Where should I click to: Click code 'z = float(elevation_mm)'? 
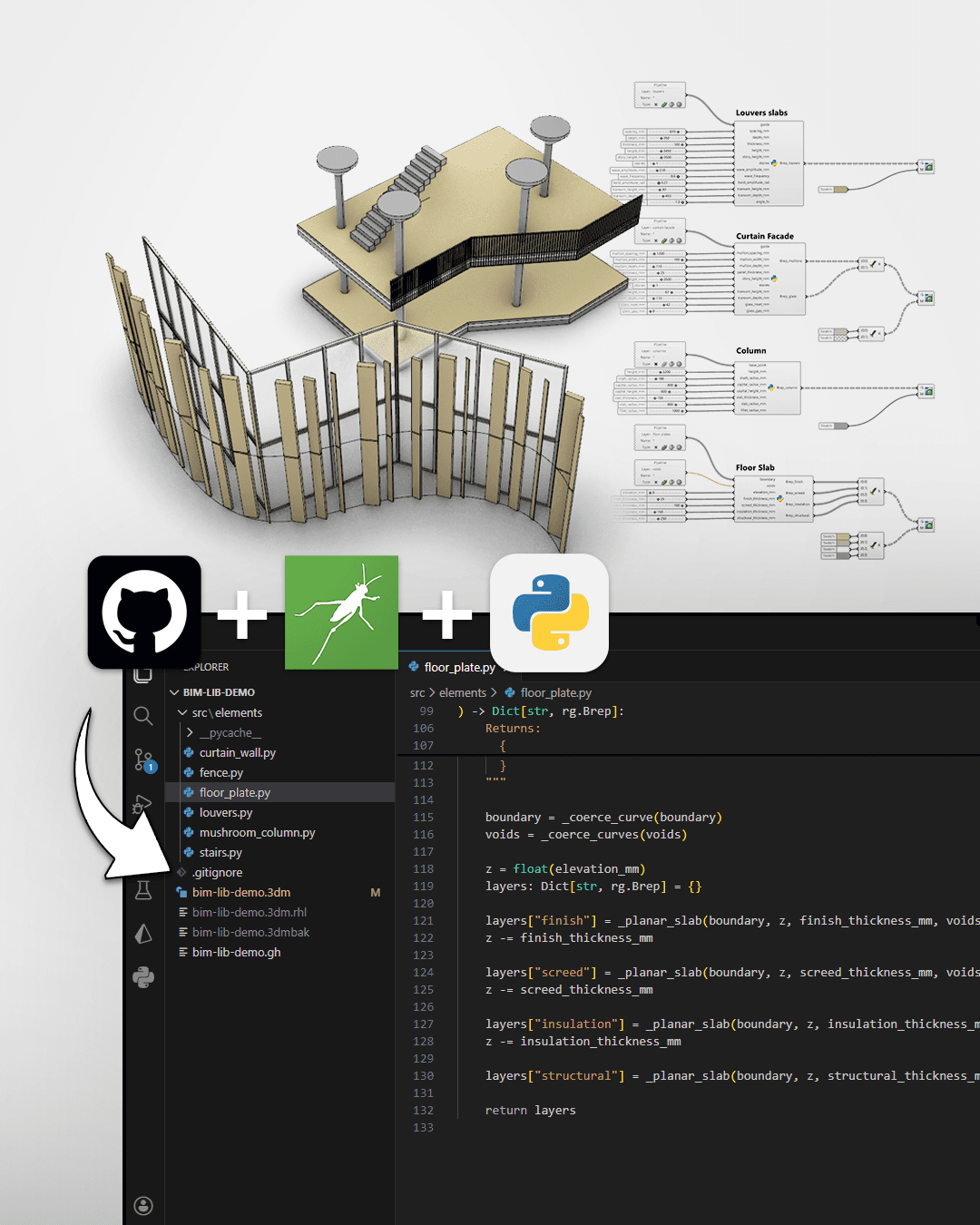[565, 868]
